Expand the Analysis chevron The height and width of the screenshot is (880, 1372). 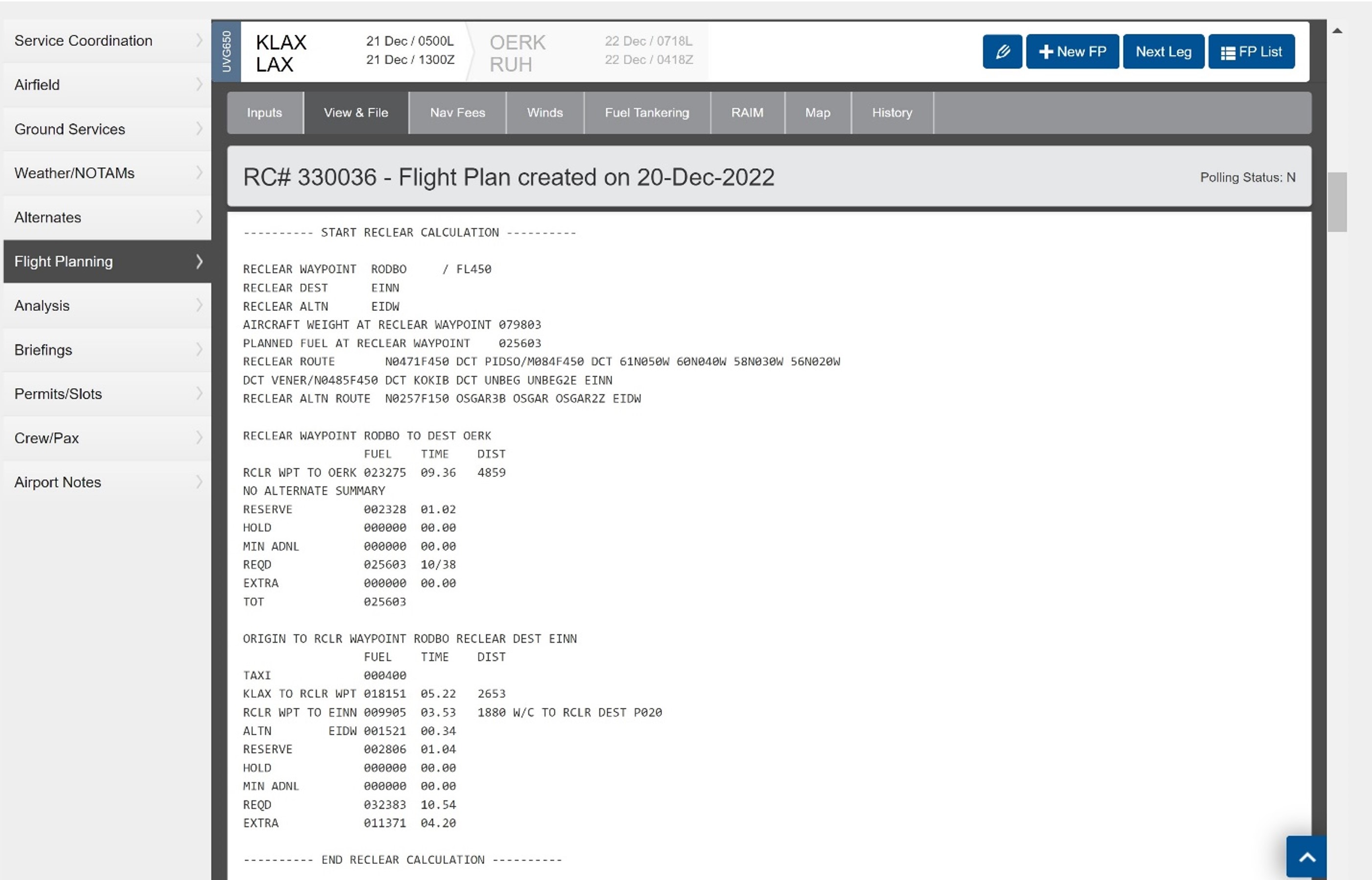[199, 306]
